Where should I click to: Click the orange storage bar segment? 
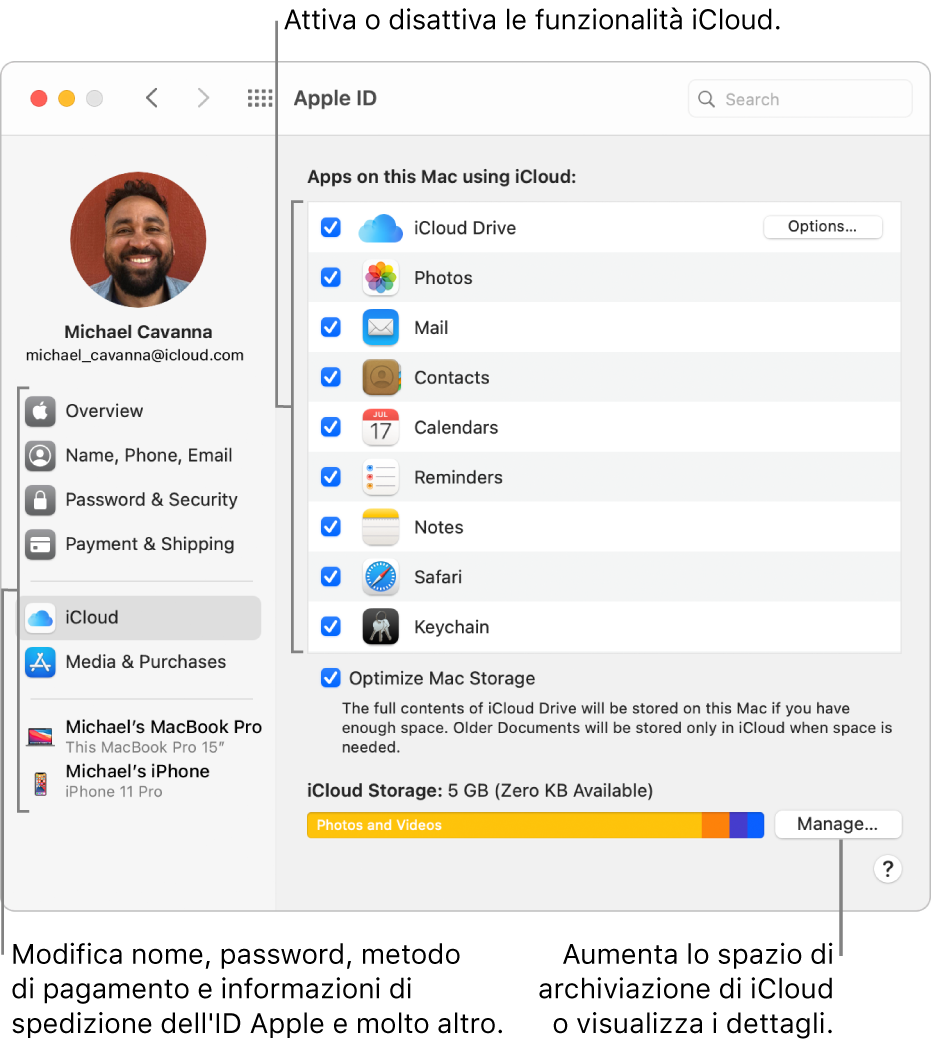coord(716,825)
